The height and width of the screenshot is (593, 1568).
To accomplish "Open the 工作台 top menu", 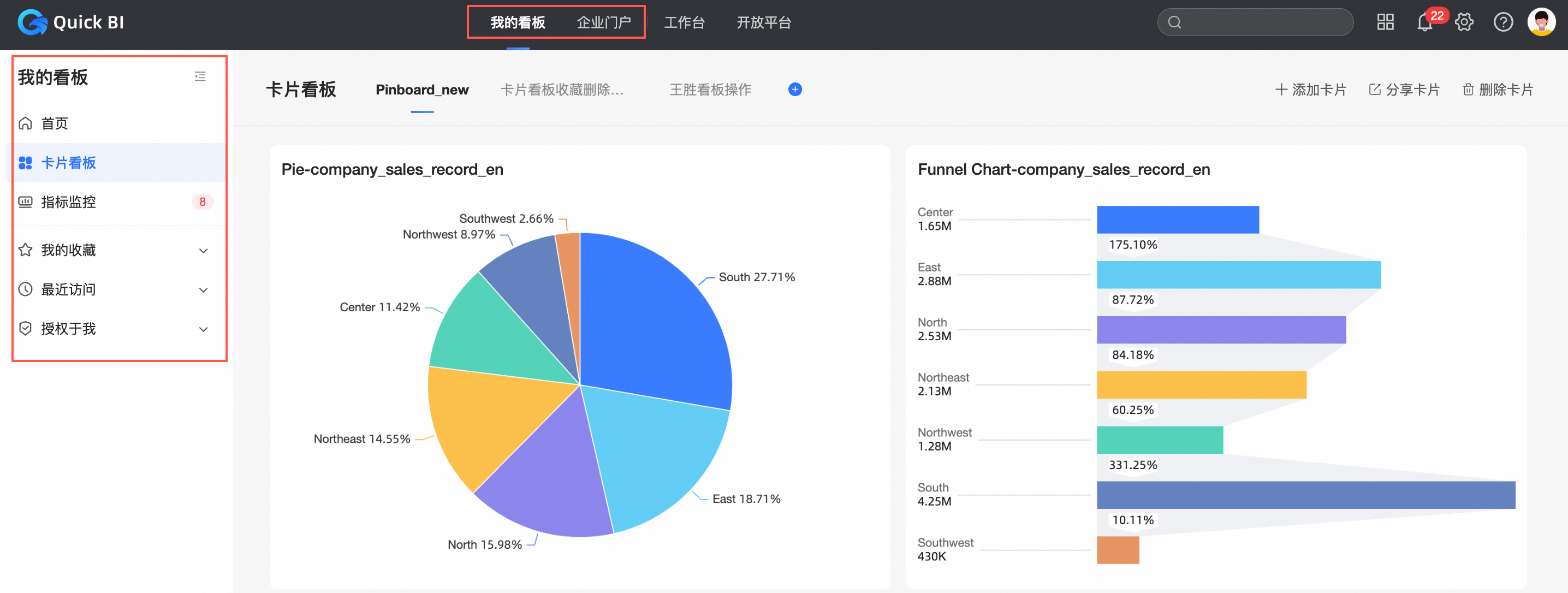I will click(684, 22).
